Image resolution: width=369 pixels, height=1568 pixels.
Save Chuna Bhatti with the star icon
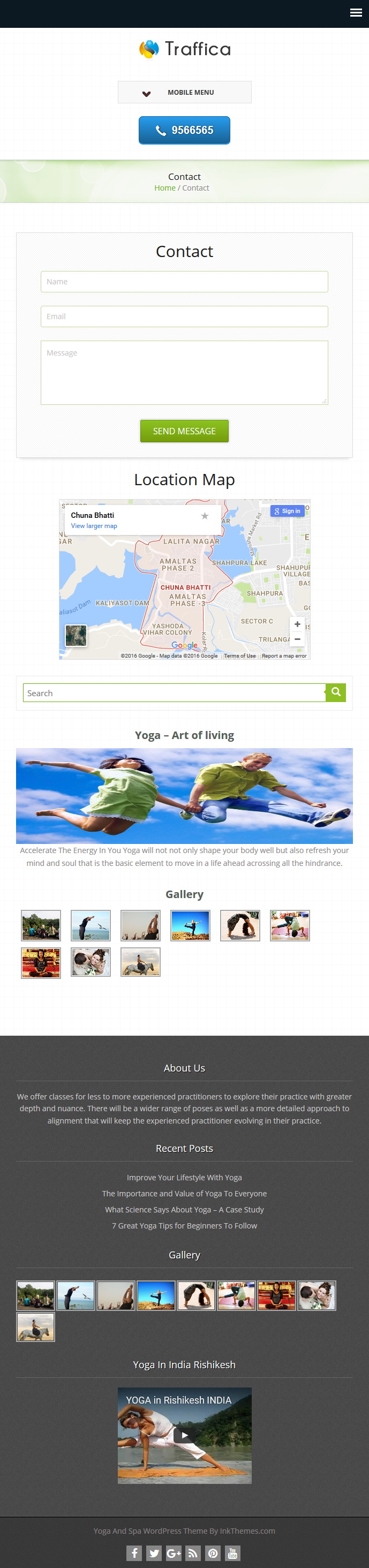(205, 516)
